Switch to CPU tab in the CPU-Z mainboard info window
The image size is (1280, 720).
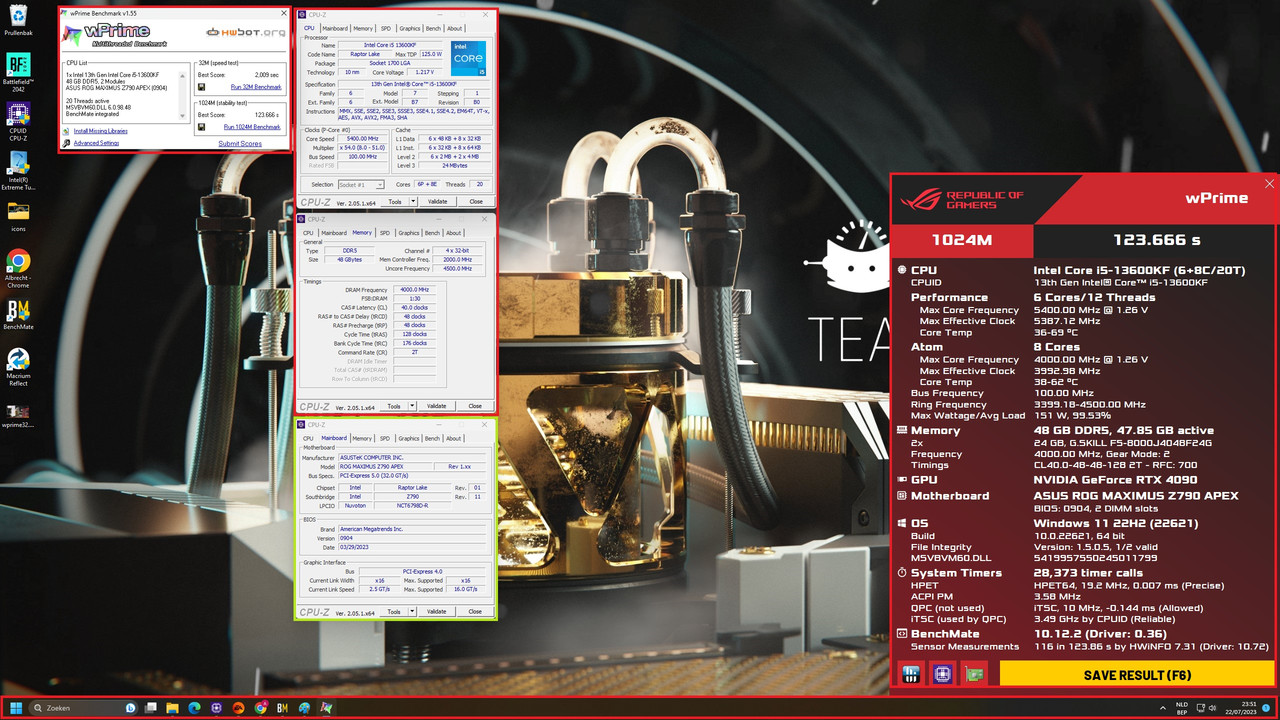click(309, 438)
